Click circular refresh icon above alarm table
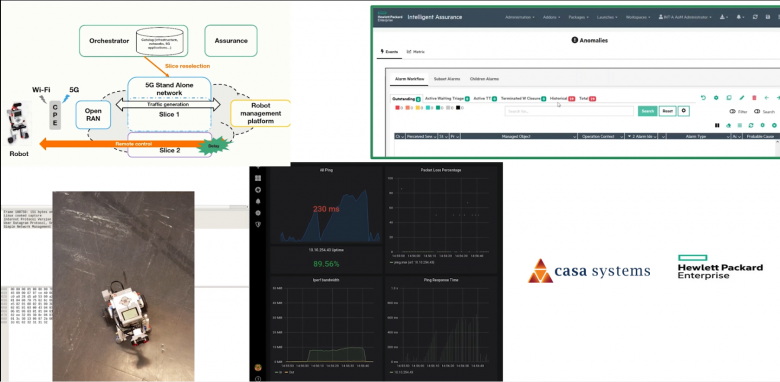Image resolution: width=780 pixels, height=382 pixels. pos(751,125)
